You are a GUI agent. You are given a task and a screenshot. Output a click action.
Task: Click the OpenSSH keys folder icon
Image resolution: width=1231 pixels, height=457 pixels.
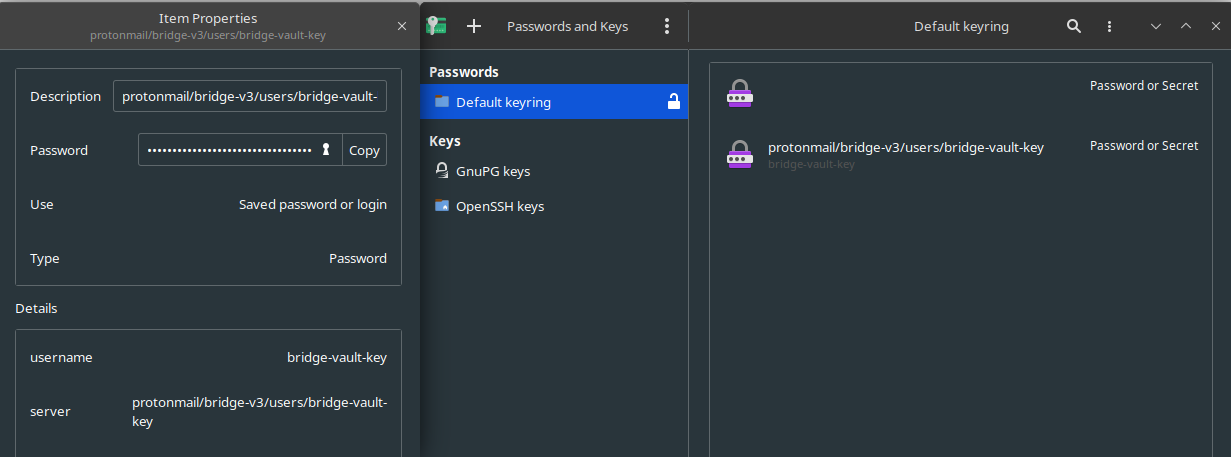[x=442, y=206]
